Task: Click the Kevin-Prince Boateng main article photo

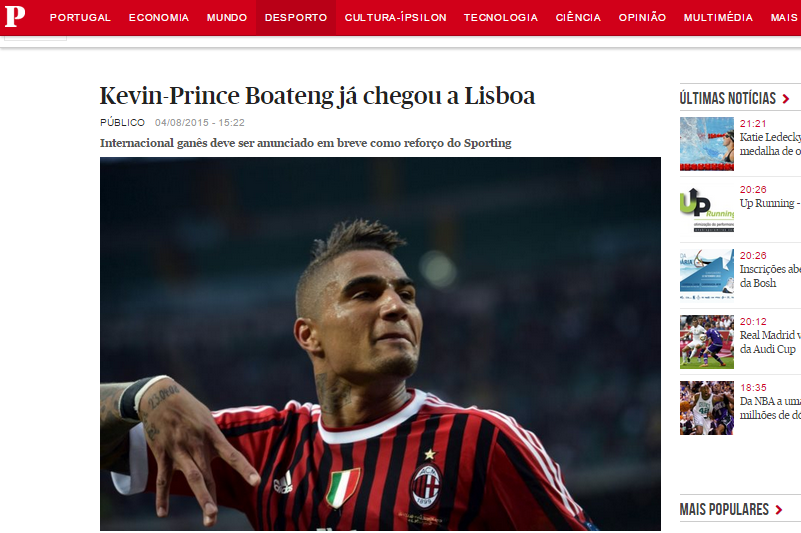Action: coord(380,344)
